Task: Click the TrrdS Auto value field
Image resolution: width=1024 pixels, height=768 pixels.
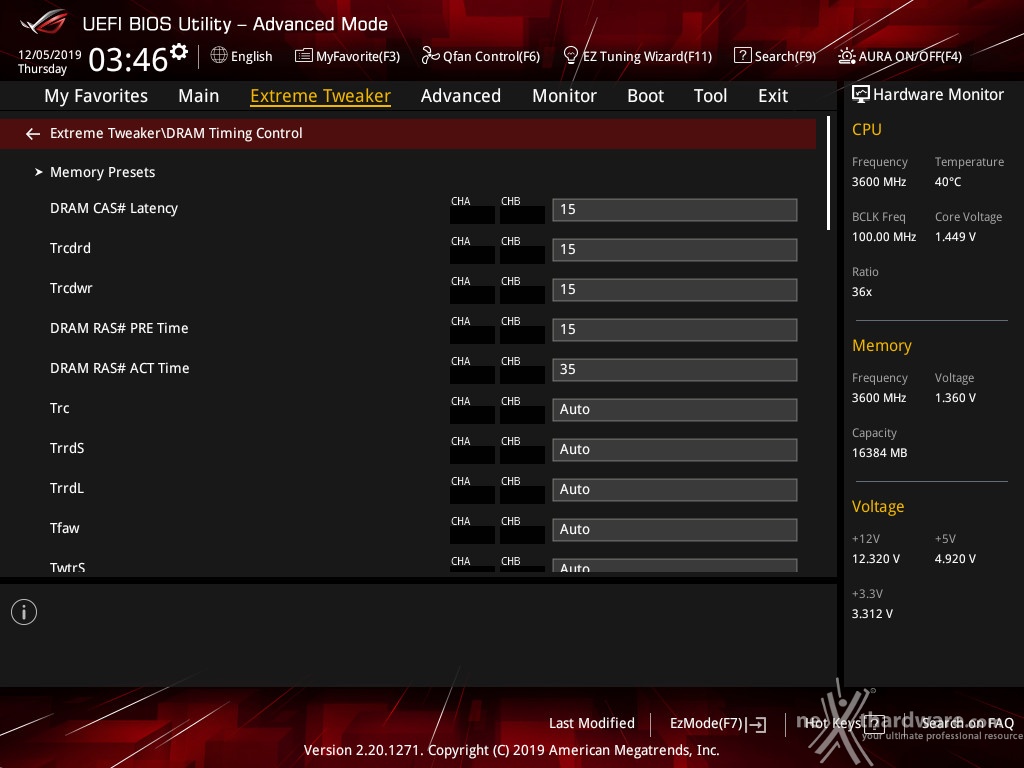Action: click(x=675, y=449)
